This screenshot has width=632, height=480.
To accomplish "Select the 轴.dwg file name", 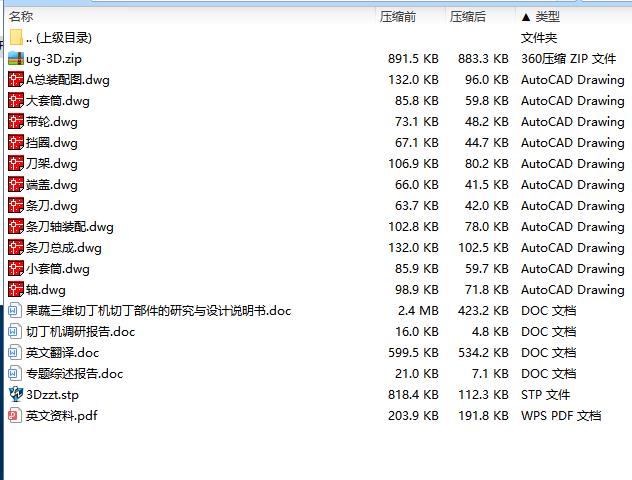I will click(46, 289).
